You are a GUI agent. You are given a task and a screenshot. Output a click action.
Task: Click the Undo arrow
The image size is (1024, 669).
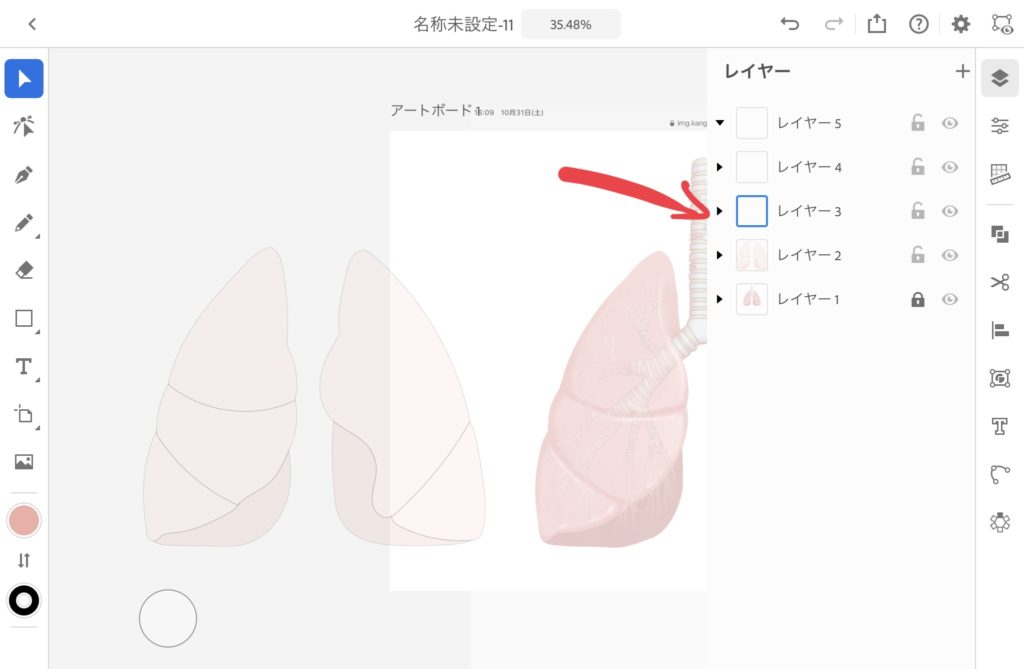(790, 24)
